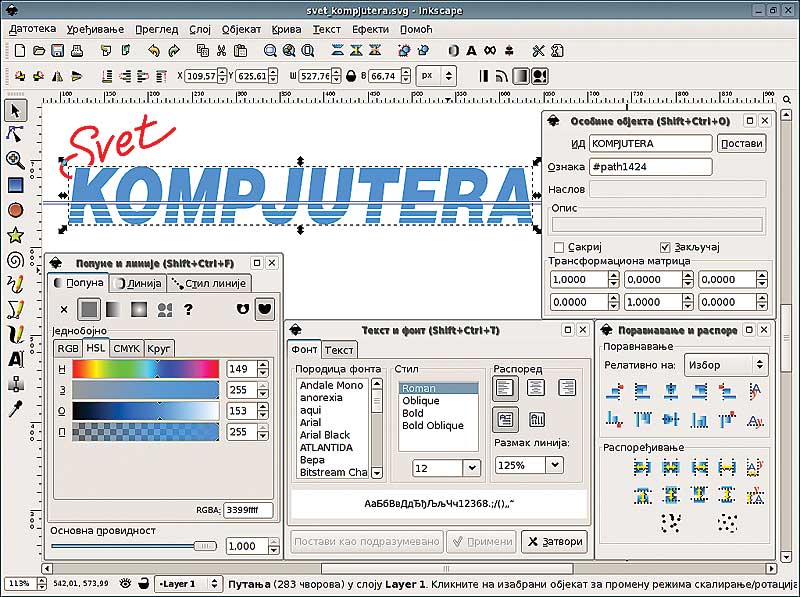This screenshot has width=800, height=597.
Task: Open the px units dropdown
Action: click(x=437, y=76)
